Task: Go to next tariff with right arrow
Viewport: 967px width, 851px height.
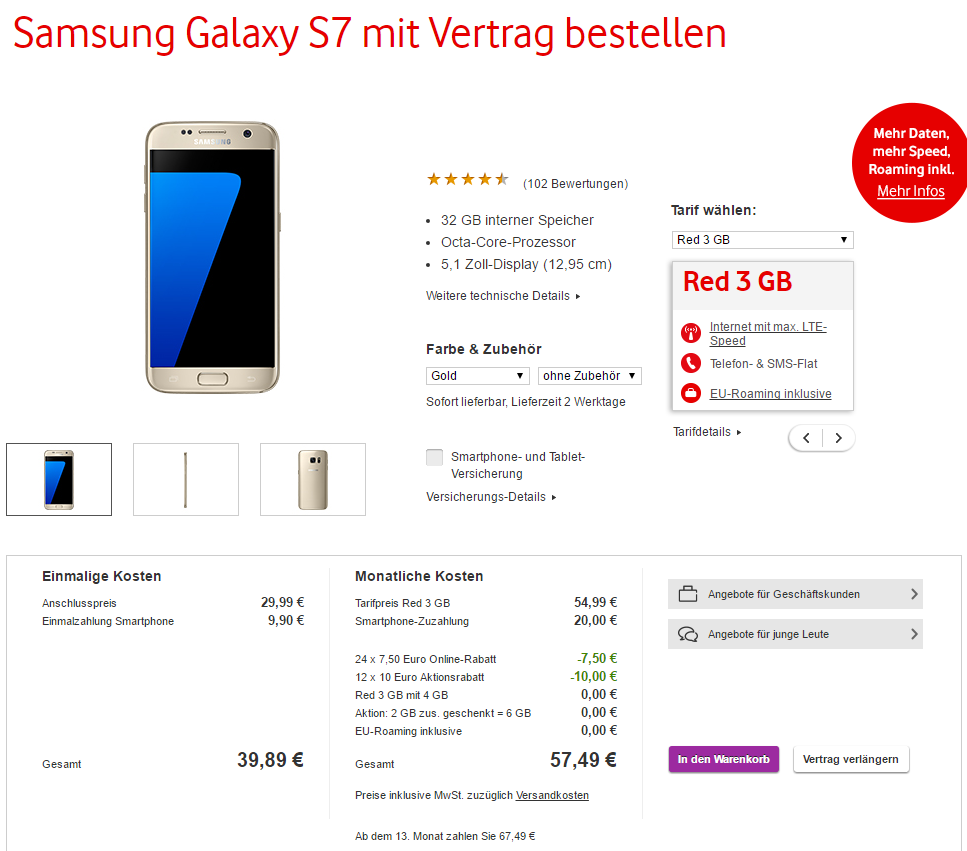Action: pyautogui.click(x=839, y=438)
